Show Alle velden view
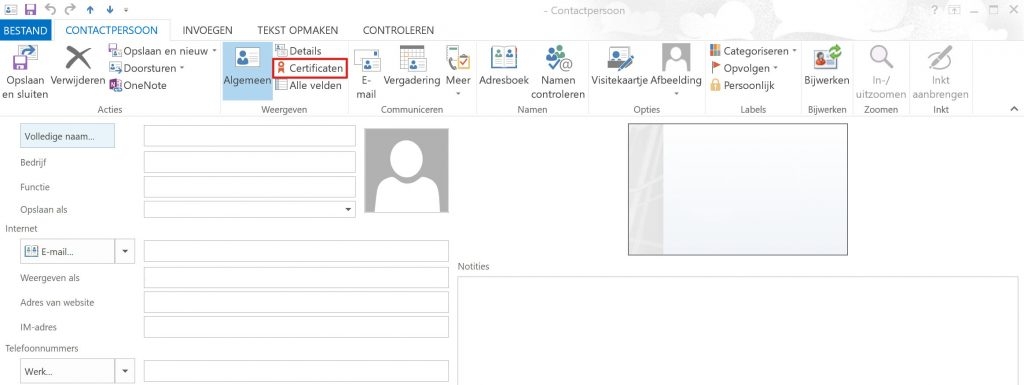Viewport: 1024px width, 385px height. [308, 85]
